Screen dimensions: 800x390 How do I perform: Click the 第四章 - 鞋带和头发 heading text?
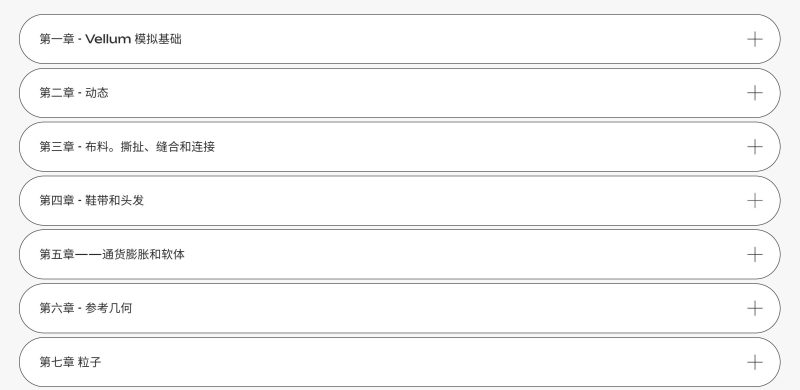click(92, 201)
